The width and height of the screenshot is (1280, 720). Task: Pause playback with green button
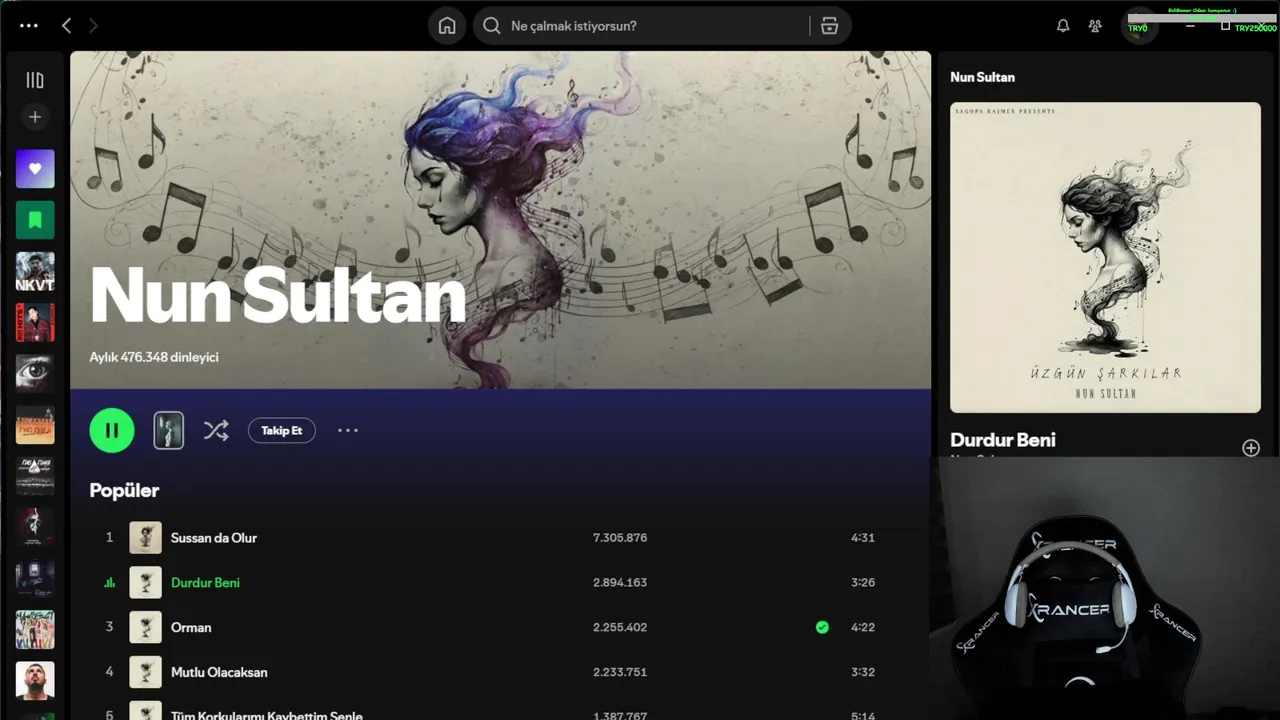pyautogui.click(x=112, y=430)
